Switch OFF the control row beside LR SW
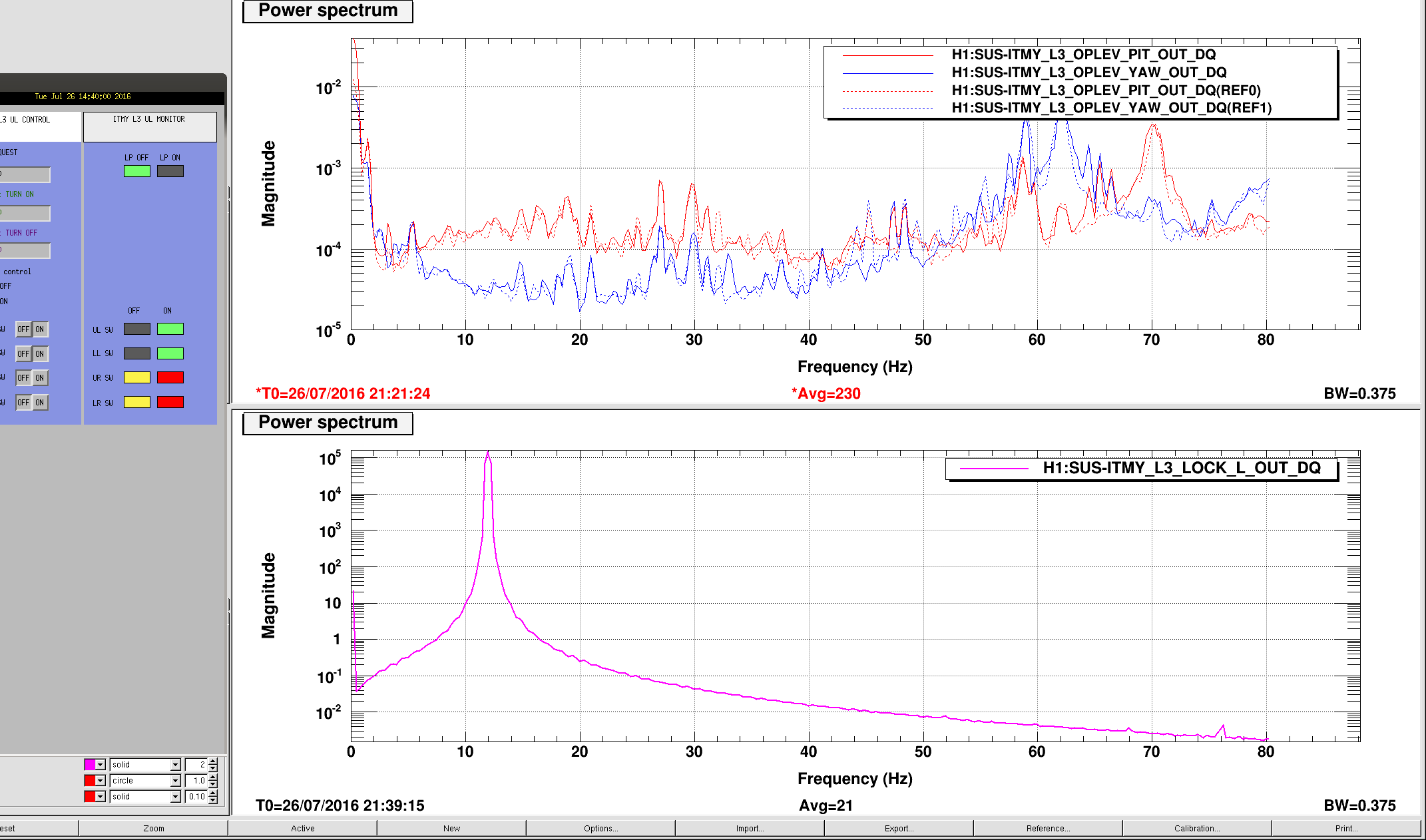This screenshot has height=840, width=1426. point(23,403)
